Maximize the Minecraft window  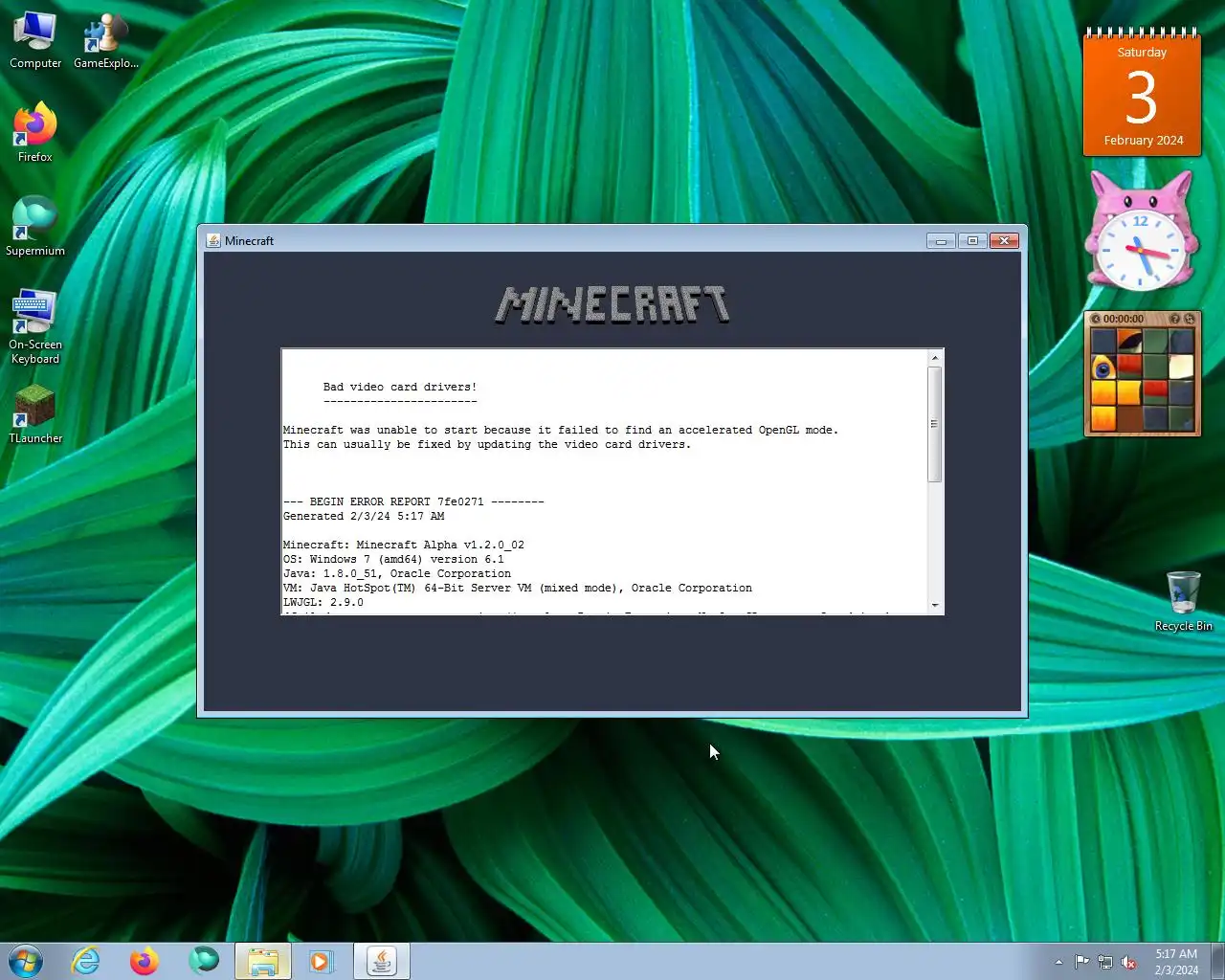coord(972,240)
